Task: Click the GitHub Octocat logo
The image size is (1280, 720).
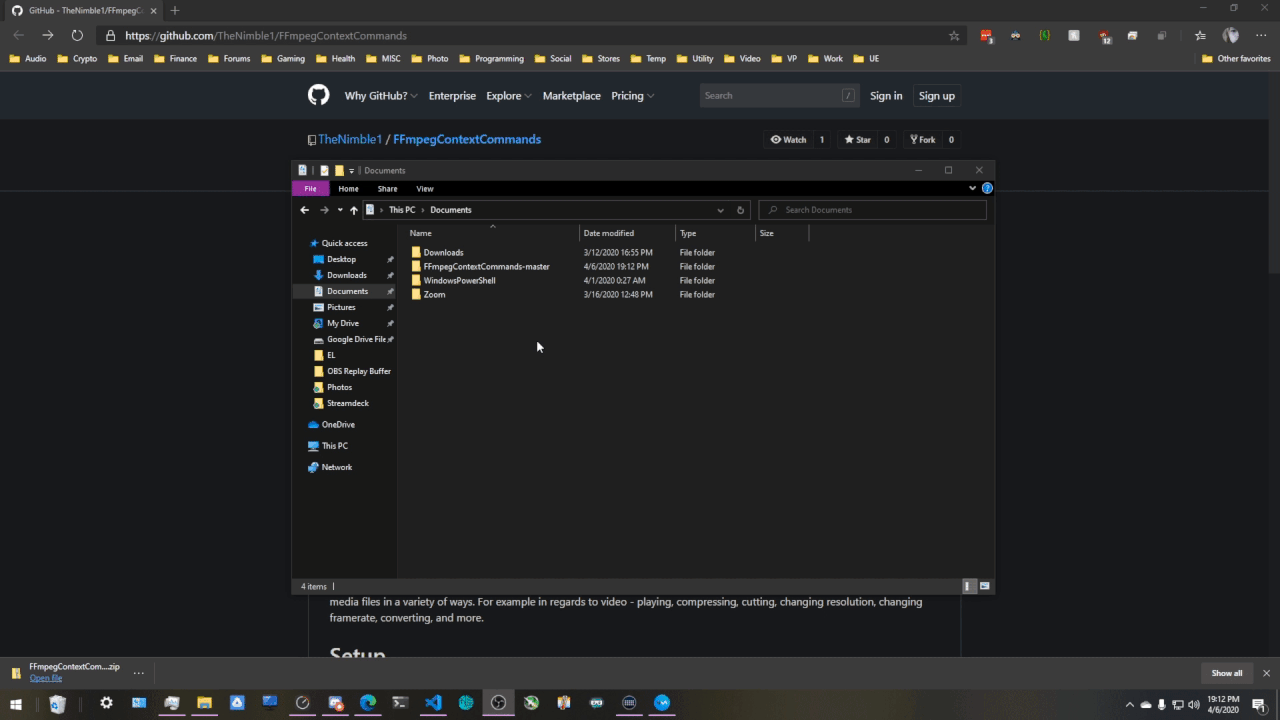Action: pyautogui.click(x=318, y=95)
